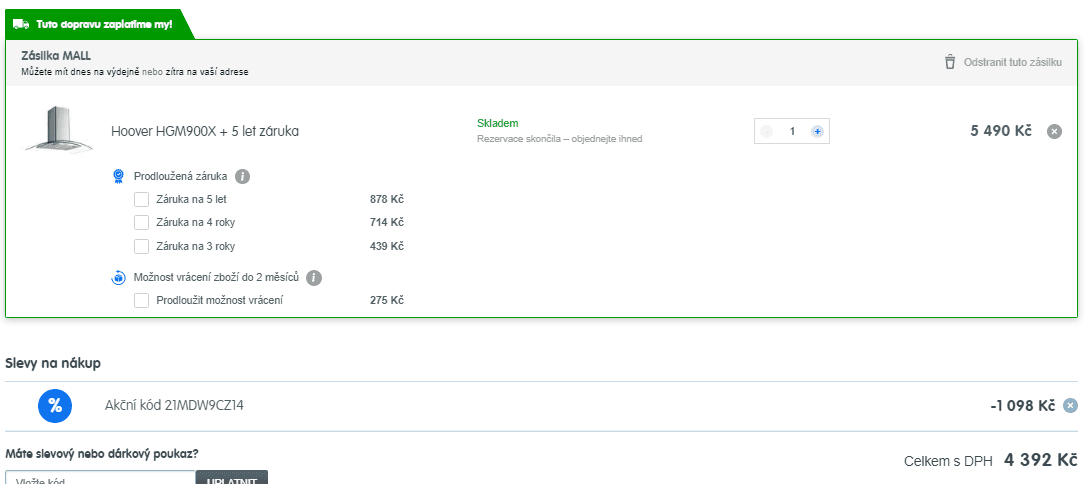1089x484 pixels.
Task: Click the item price 5 490 Kč
Action: point(1001,131)
